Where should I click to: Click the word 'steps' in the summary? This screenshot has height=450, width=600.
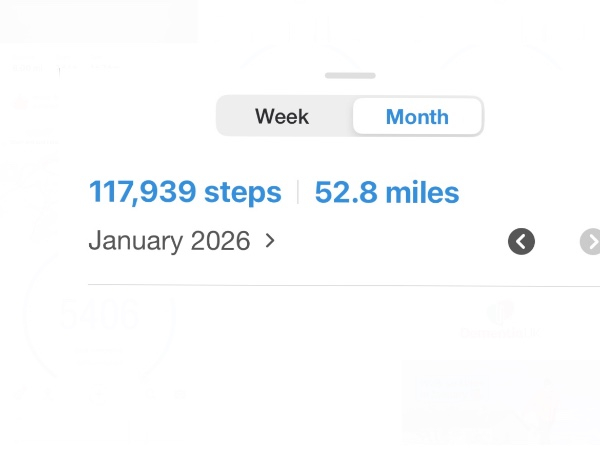tap(243, 192)
